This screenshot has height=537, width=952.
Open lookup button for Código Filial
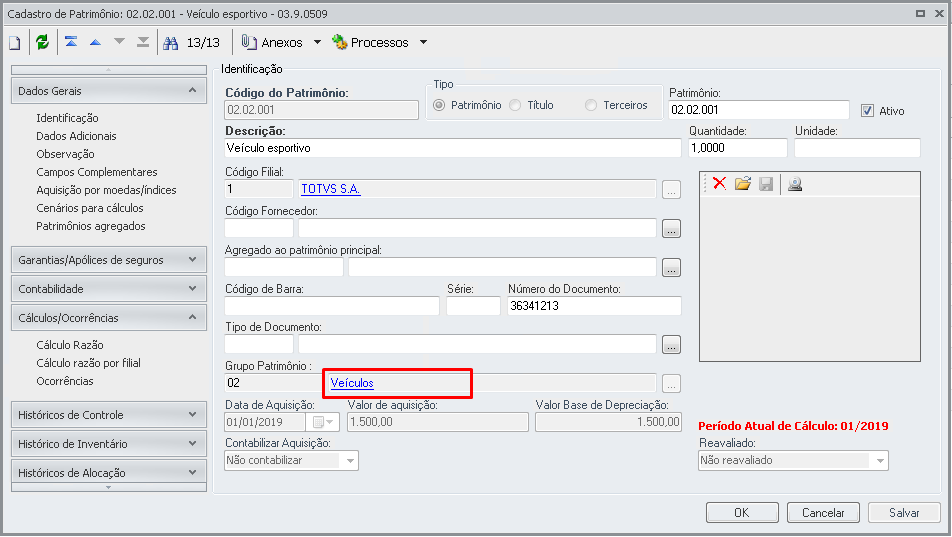(671, 190)
